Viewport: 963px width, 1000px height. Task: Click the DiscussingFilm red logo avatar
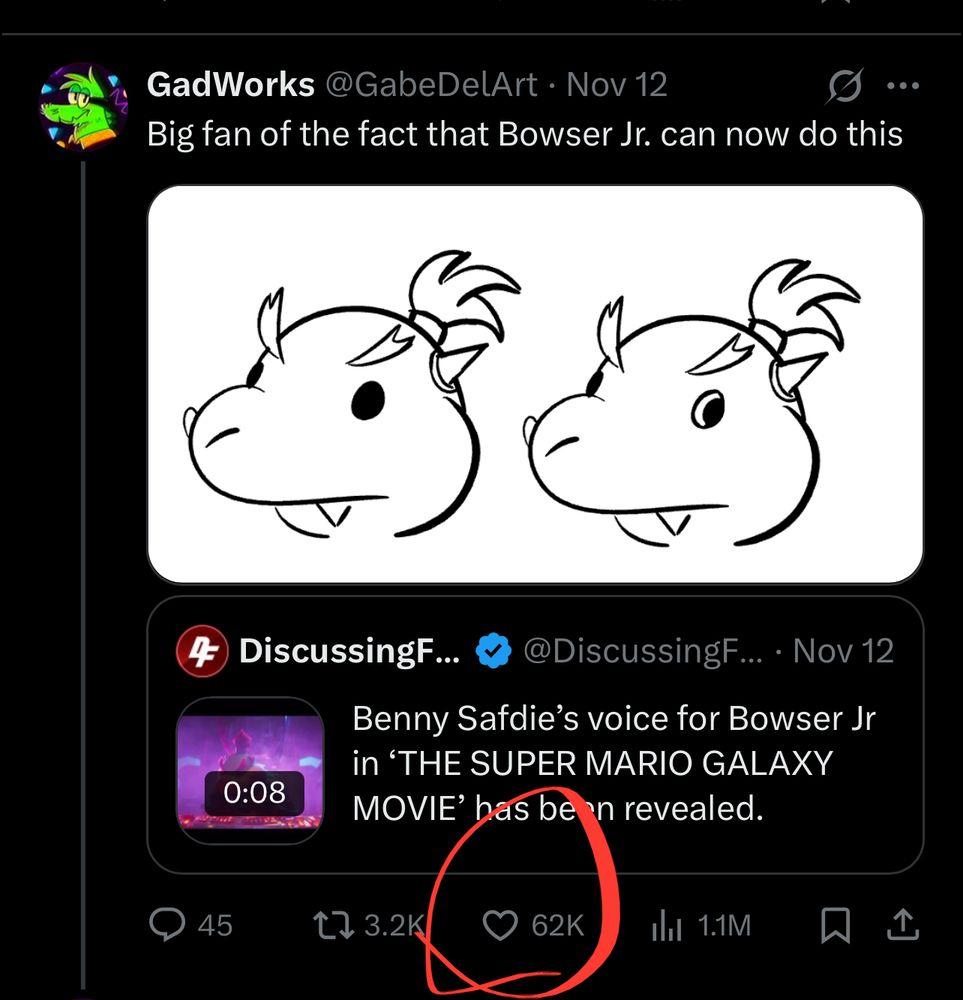[201, 653]
